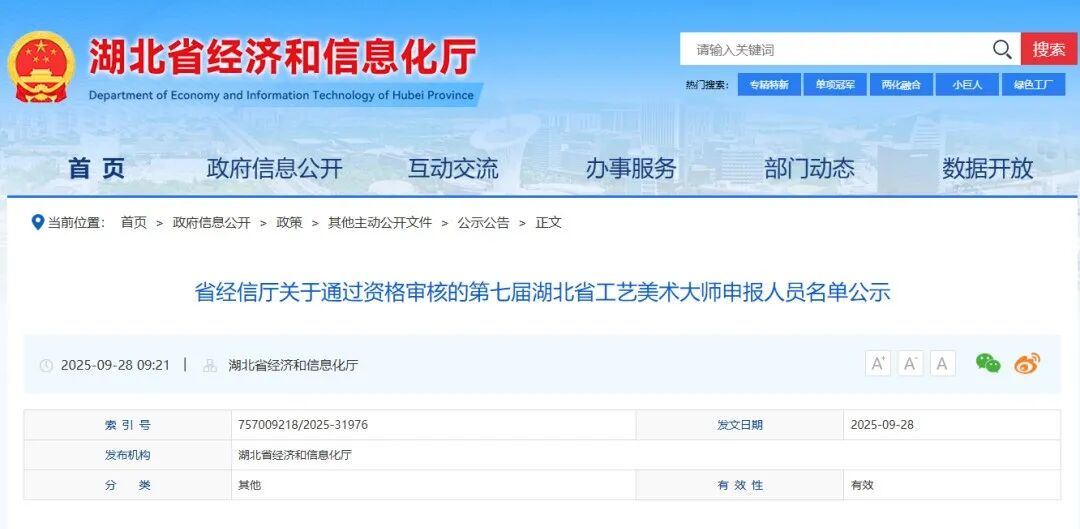Share article via WeChat icon
The width and height of the screenshot is (1080, 529).
(x=988, y=364)
